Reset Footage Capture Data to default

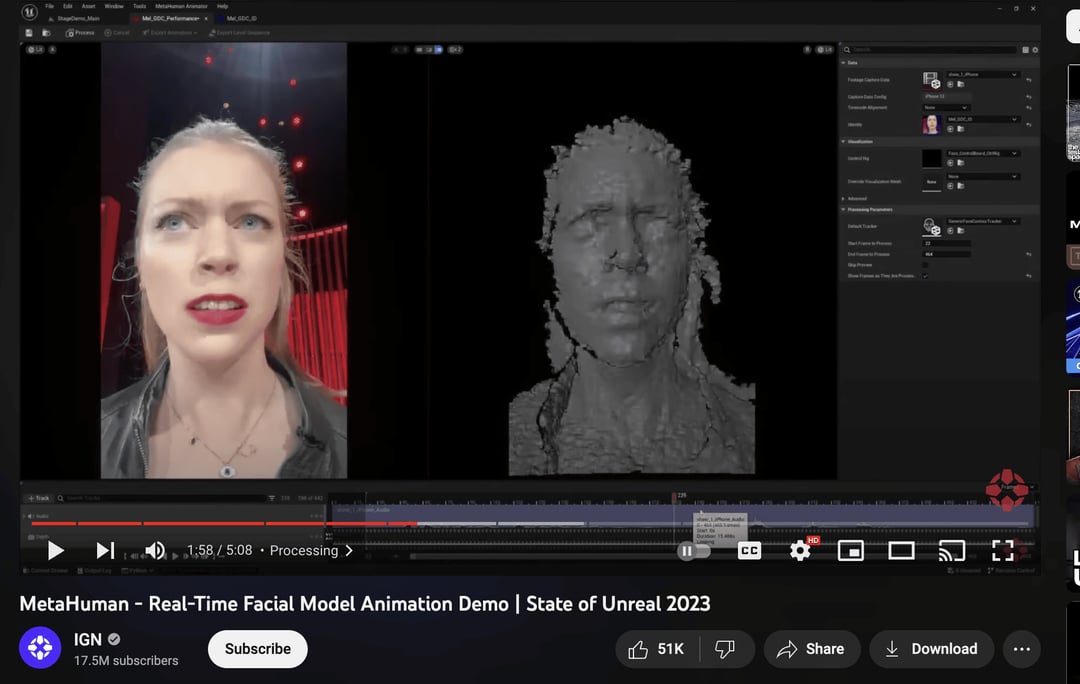point(1029,80)
